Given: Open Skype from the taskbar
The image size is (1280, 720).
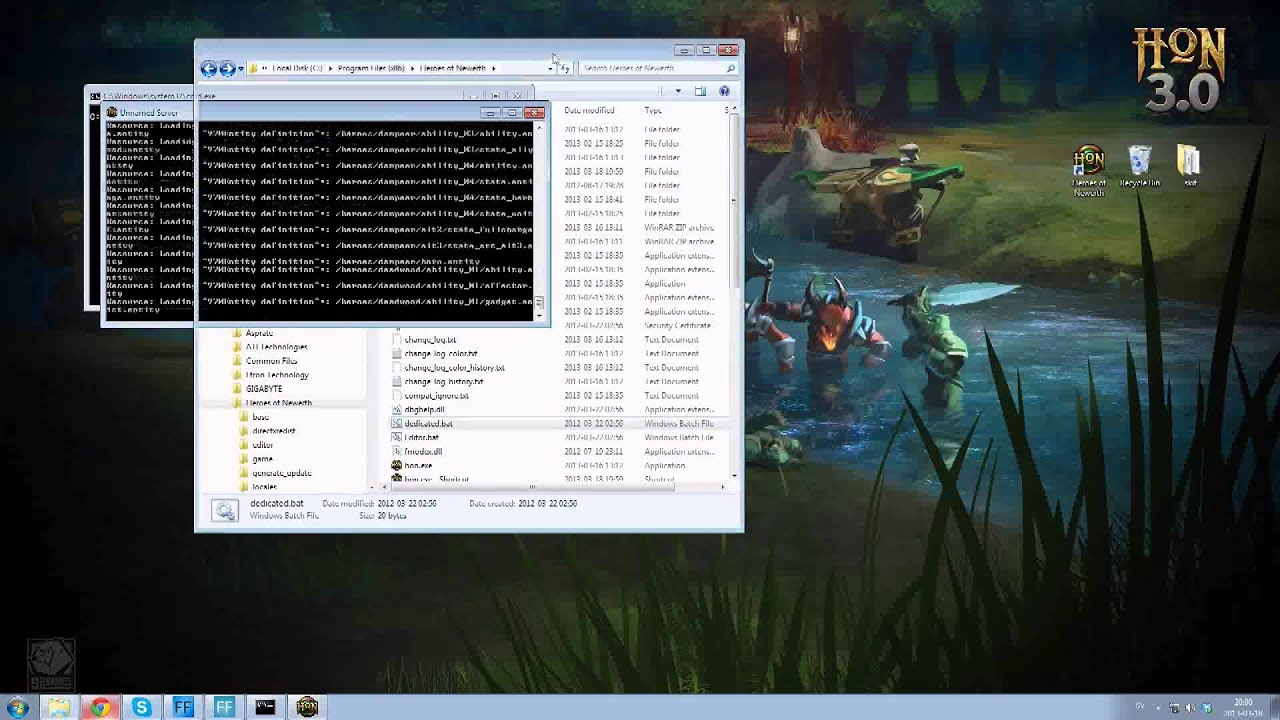Looking at the screenshot, I should [141, 707].
